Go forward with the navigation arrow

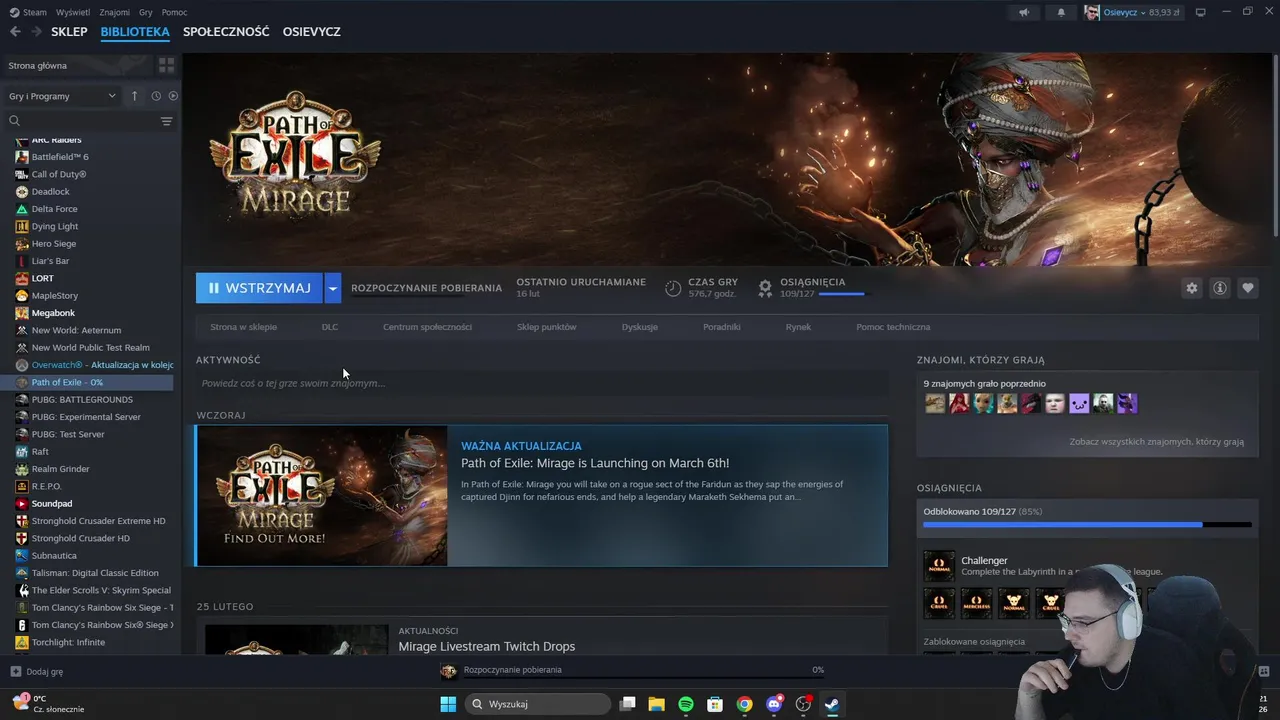(x=36, y=32)
